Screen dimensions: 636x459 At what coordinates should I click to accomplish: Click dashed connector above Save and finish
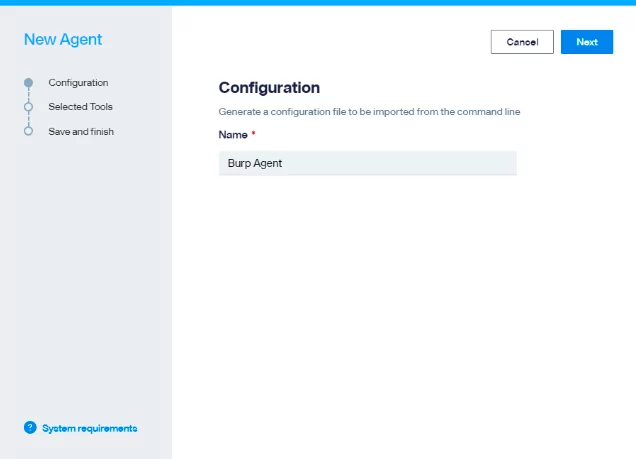coord(28,119)
